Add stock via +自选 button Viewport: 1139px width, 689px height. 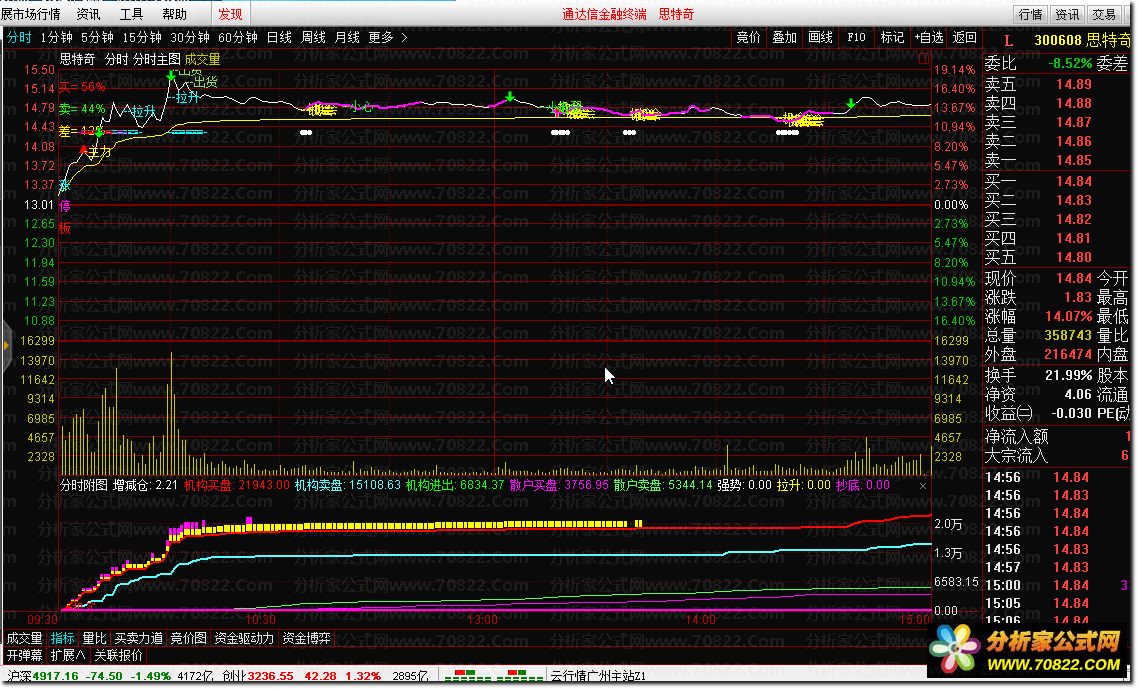pyautogui.click(x=929, y=37)
